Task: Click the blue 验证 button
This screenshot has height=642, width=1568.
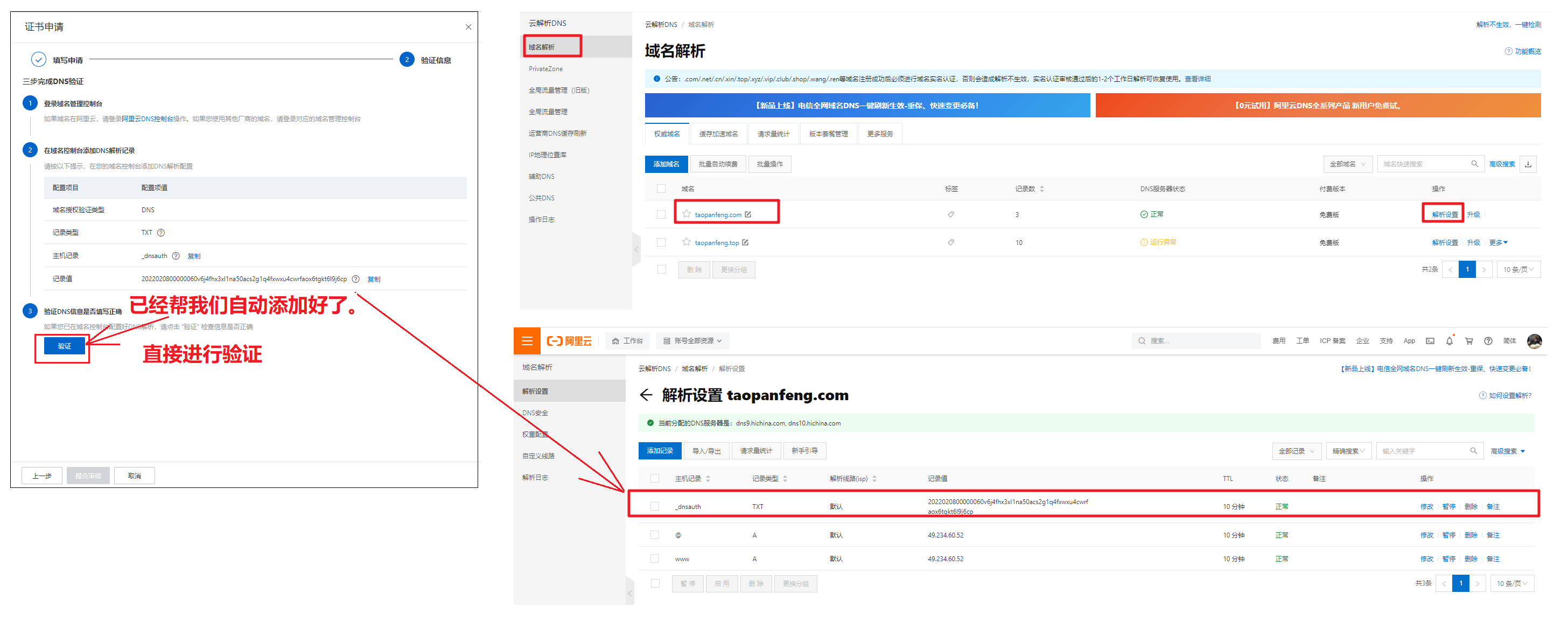Action: [65, 346]
